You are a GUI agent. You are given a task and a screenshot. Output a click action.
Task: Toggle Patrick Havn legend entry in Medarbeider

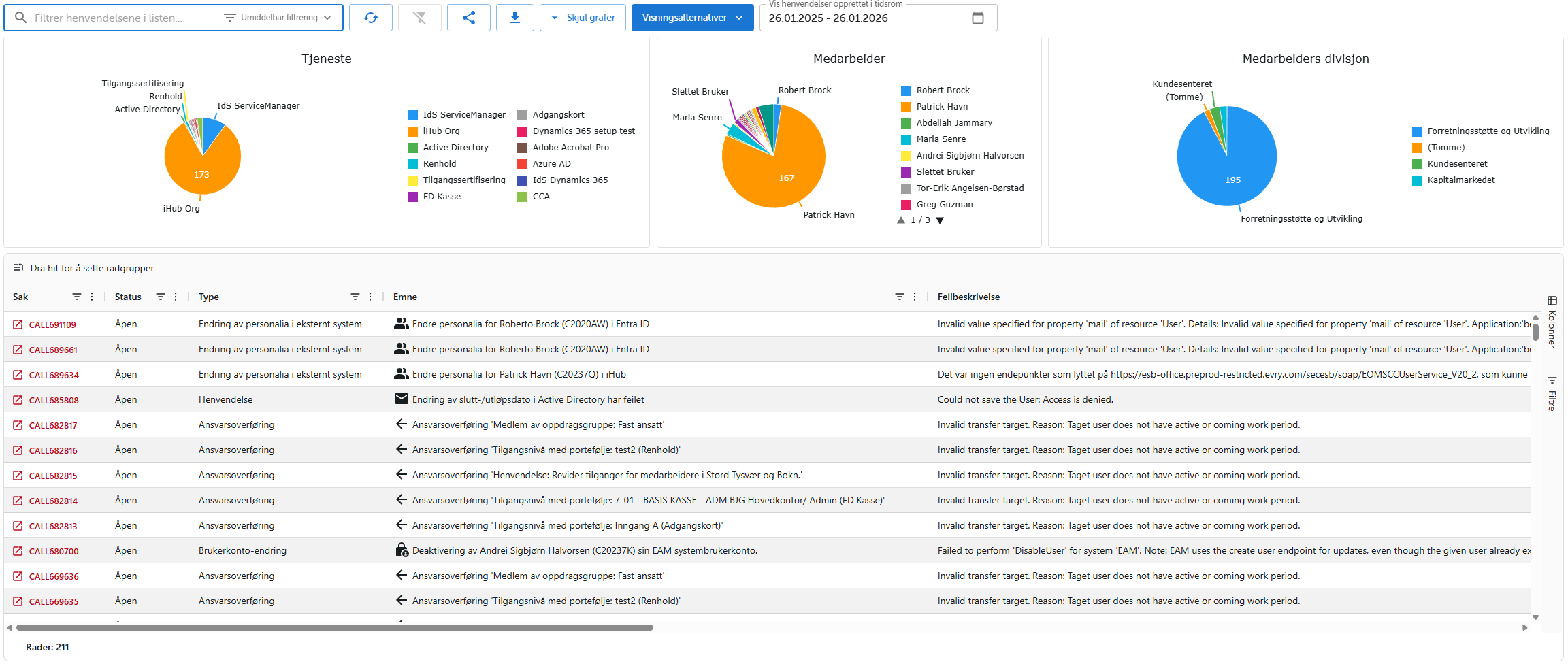(941, 107)
